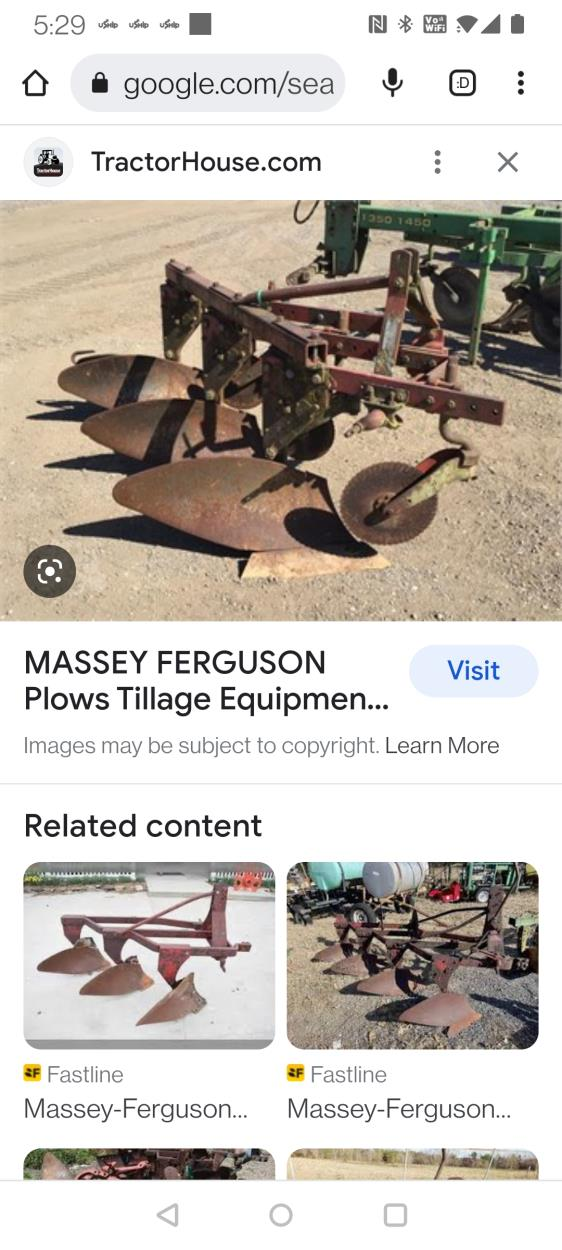Open the MASSEY FERGUSON Plows title link

coord(206,681)
